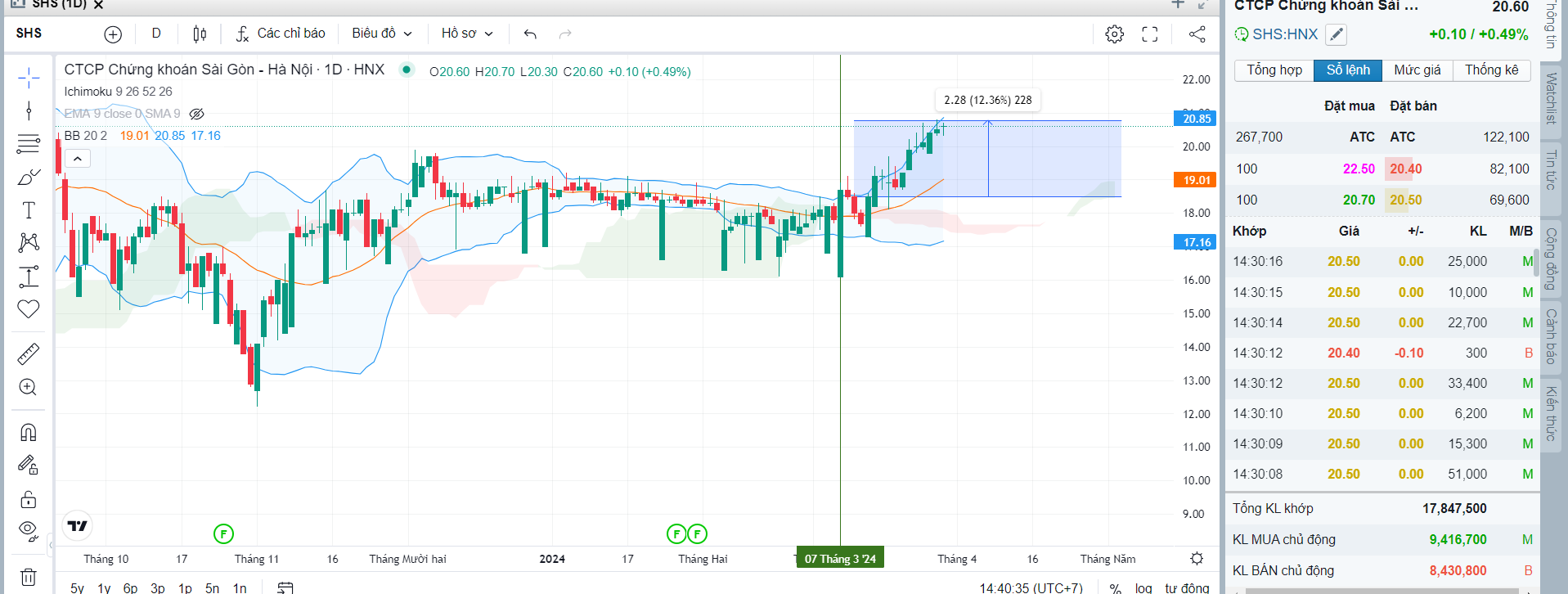Open the Kiến thức side tab
Viewport: 1568px width, 594px height.
[x=1551, y=414]
